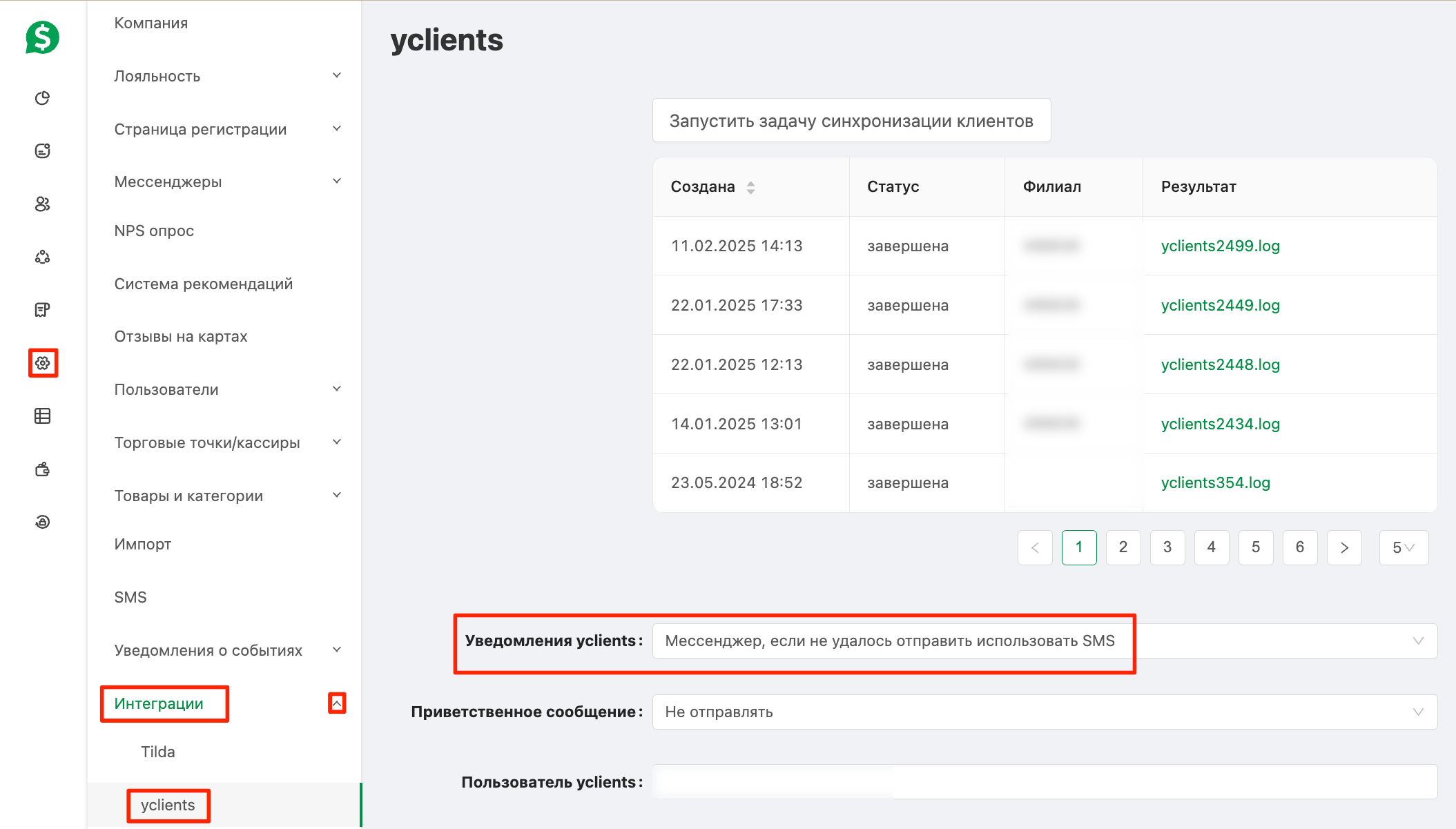Select the Tilda integration item
This screenshot has height=829, width=1456.
(158, 752)
